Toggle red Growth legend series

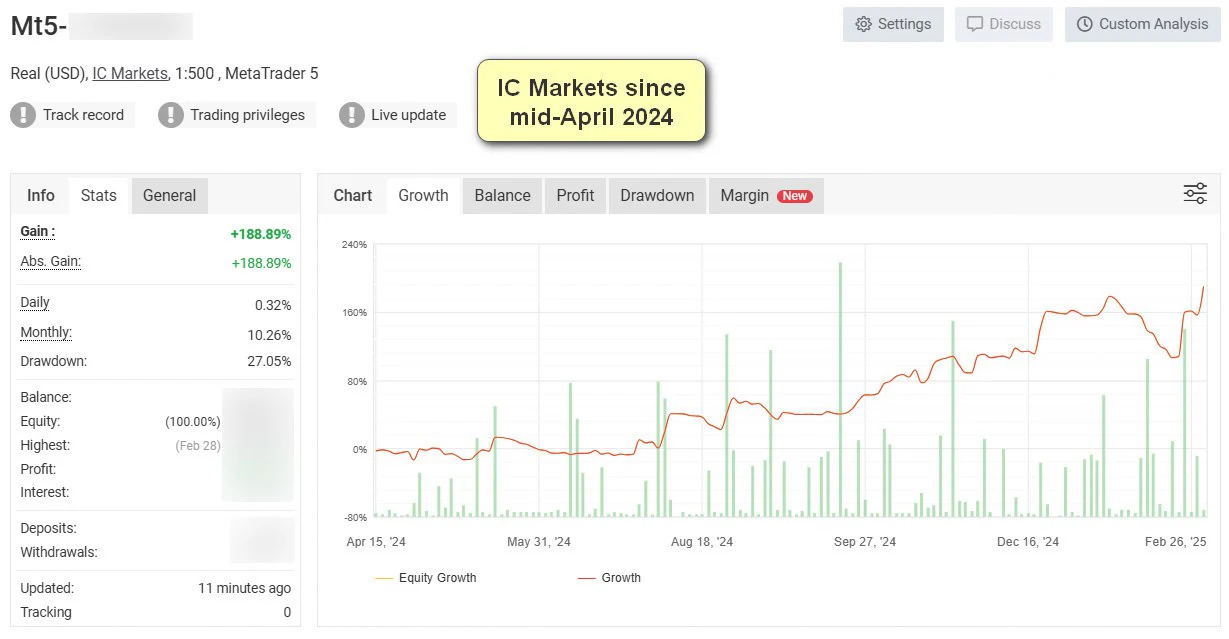click(x=609, y=578)
